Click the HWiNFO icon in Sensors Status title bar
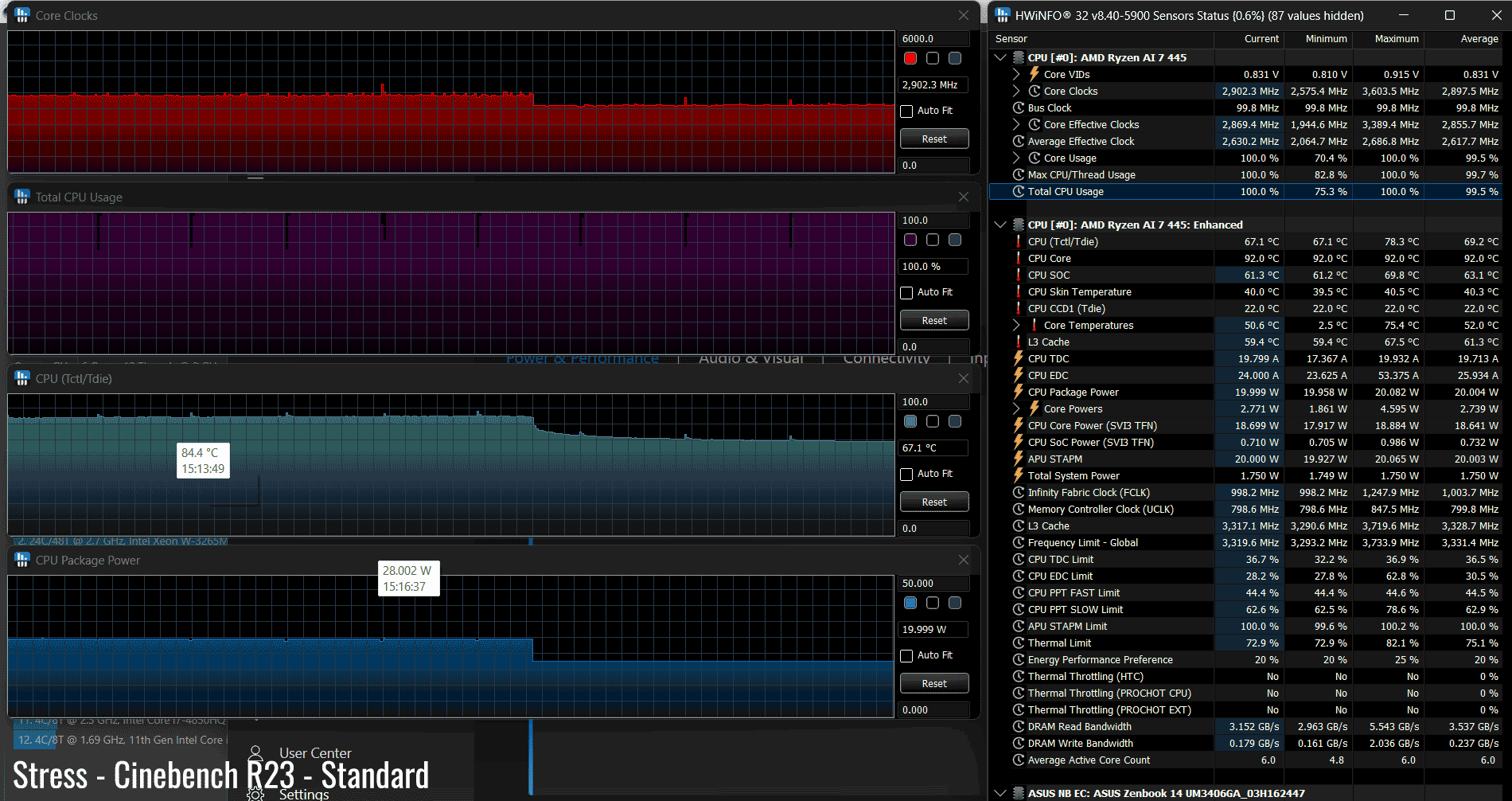This screenshot has width=1512, height=801. pos(1003,15)
